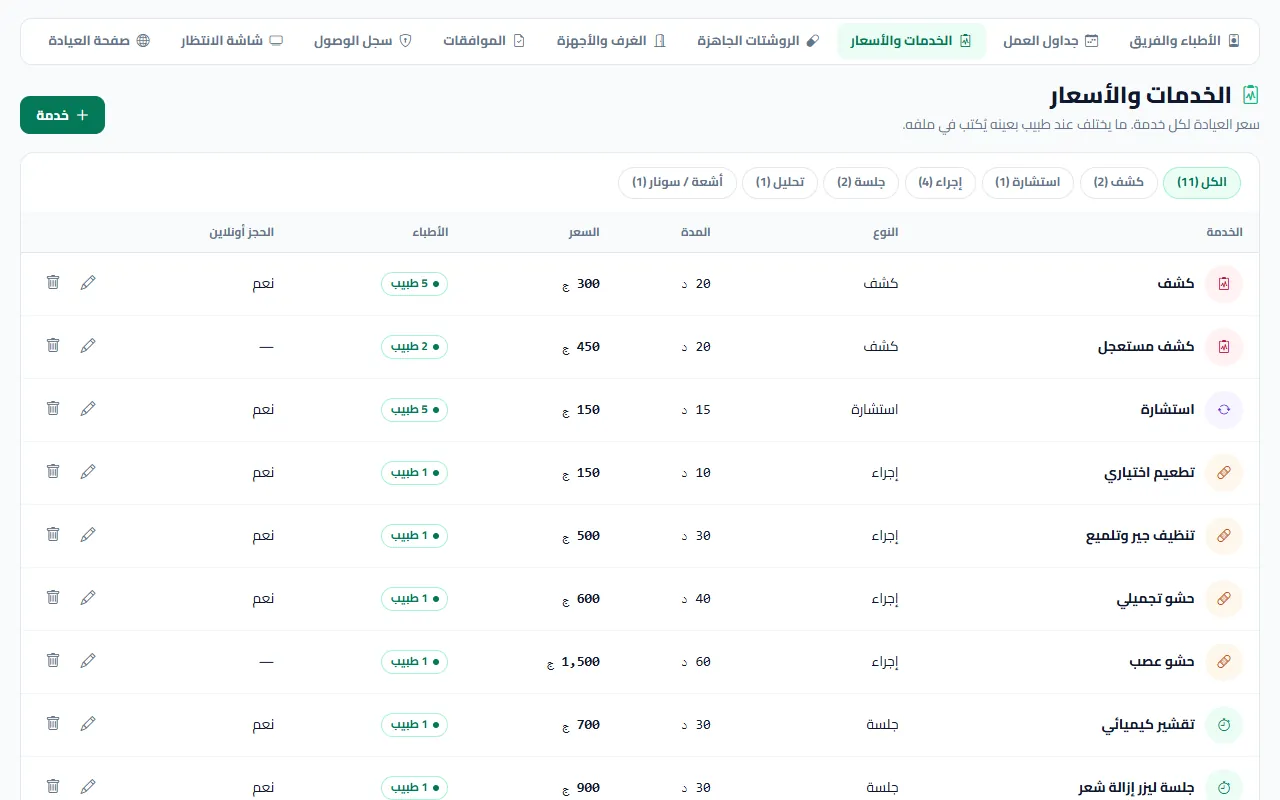Delete the تطعيم اختياري service

(x=53, y=472)
